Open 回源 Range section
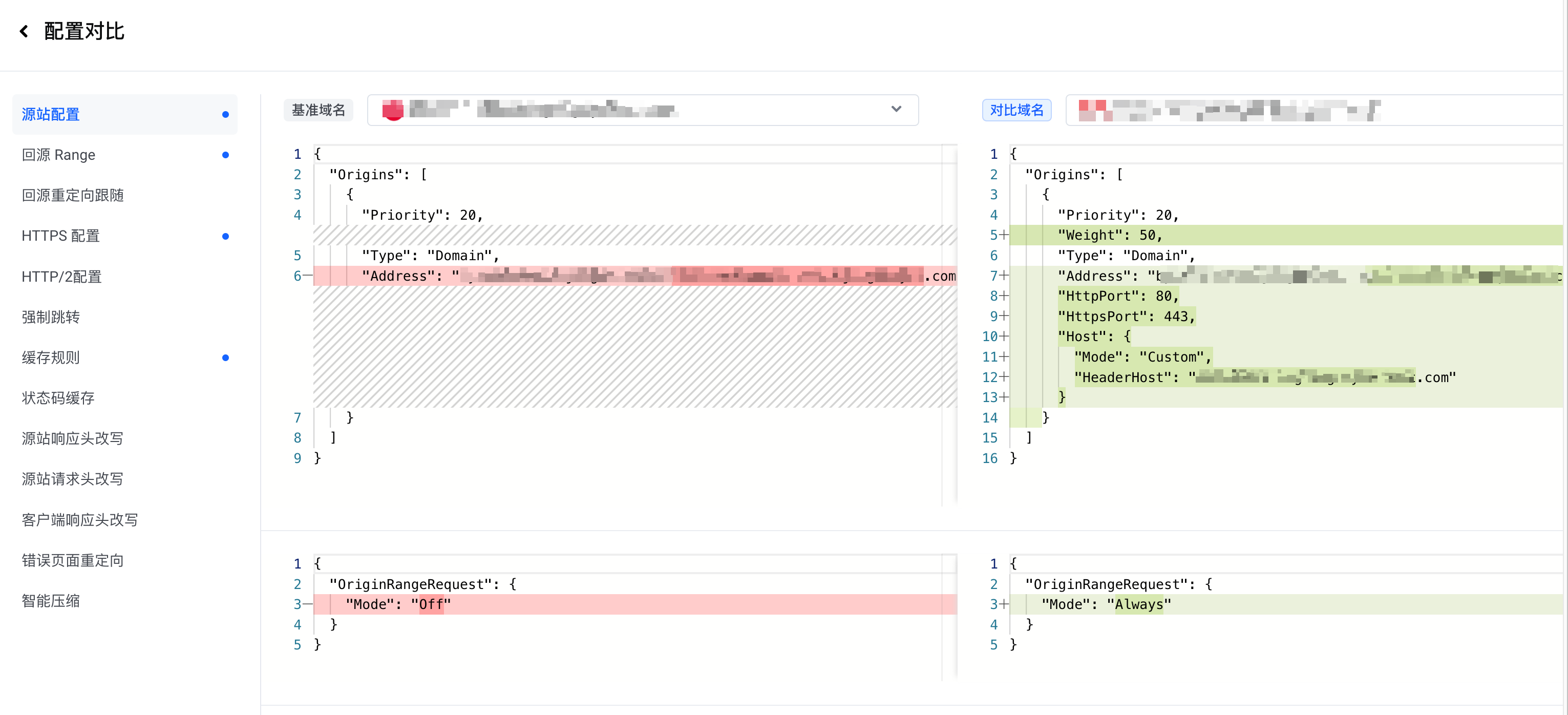This screenshot has width=1568, height=715. (125, 155)
